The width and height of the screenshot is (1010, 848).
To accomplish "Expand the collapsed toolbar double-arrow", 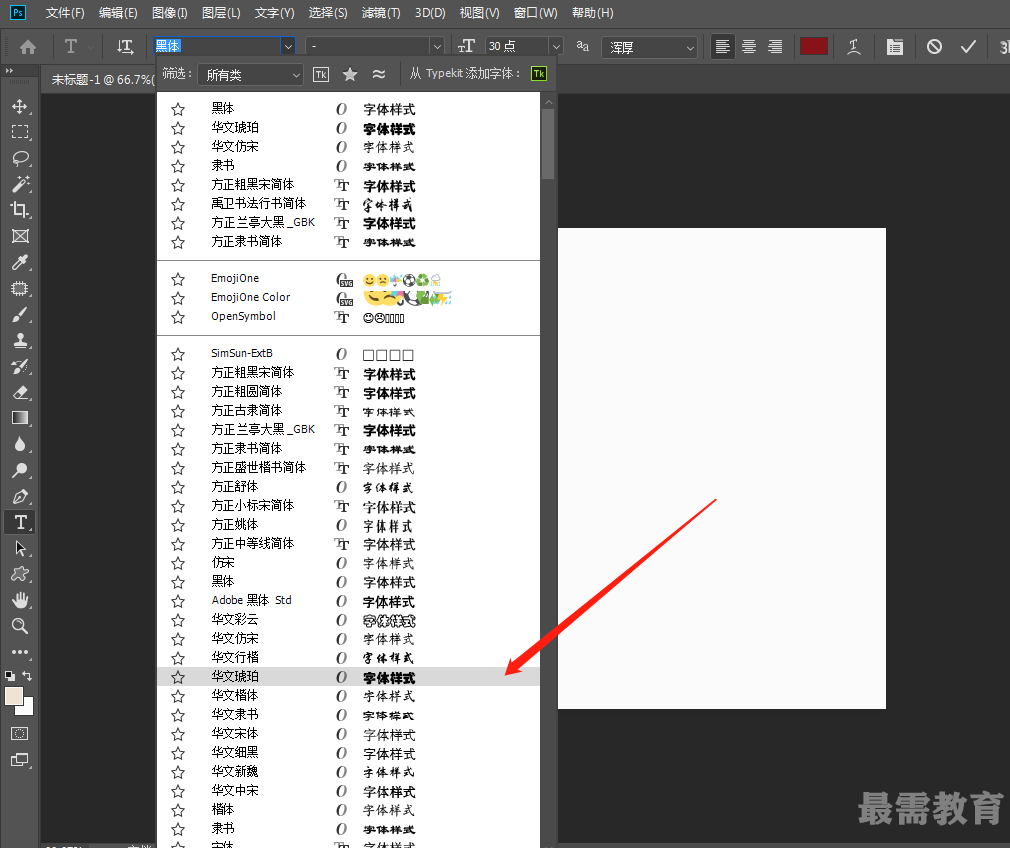I will coord(9,70).
